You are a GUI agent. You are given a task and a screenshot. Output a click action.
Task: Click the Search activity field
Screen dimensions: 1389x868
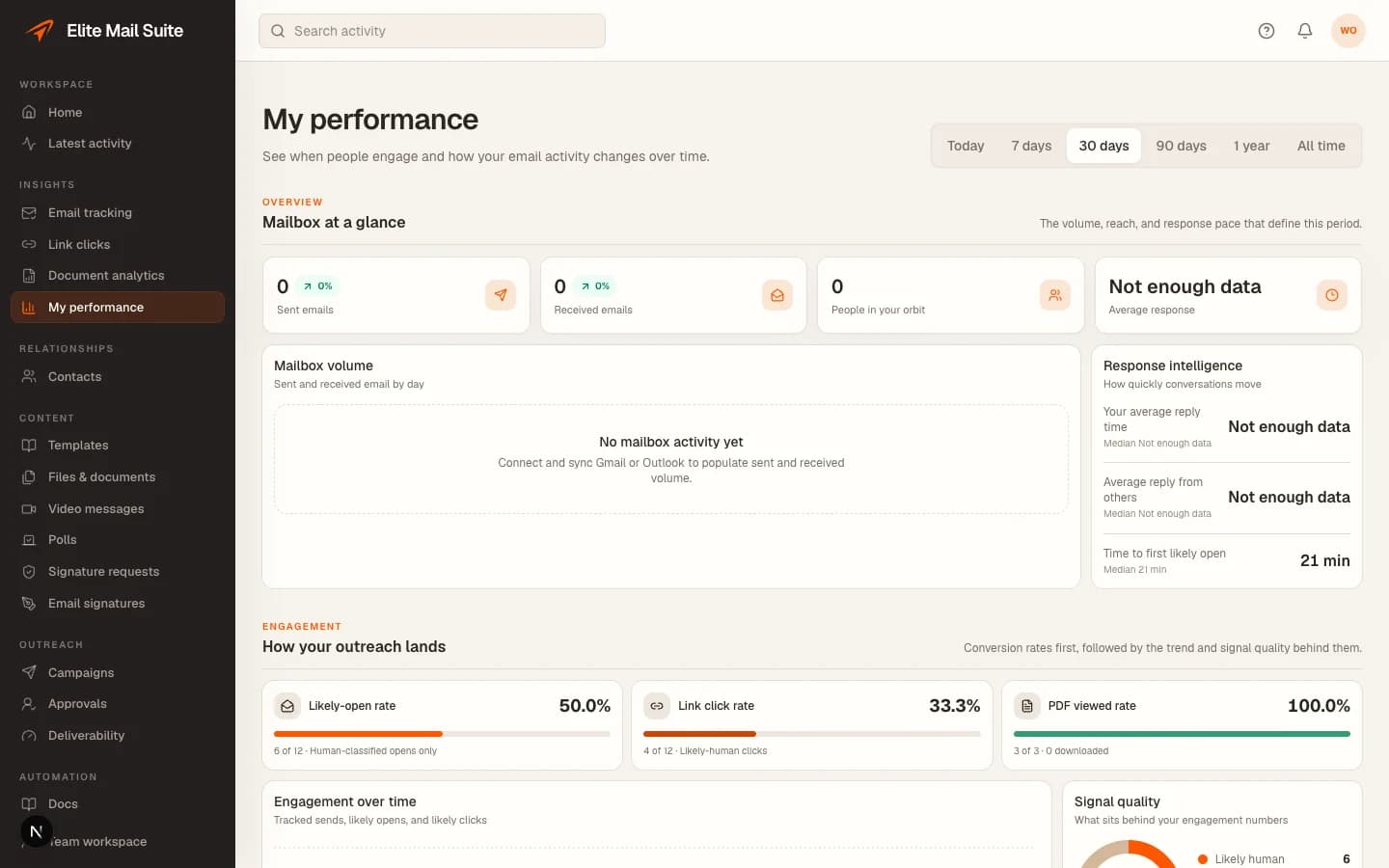coord(432,31)
